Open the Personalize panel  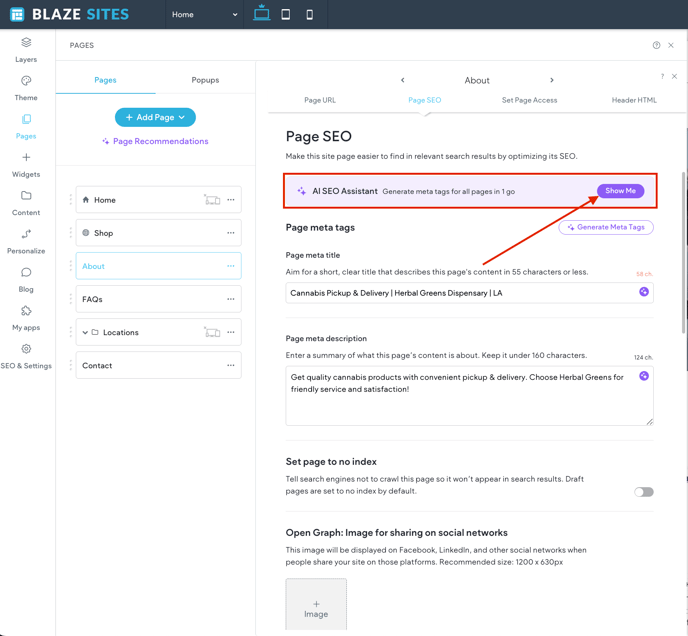point(26,241)
